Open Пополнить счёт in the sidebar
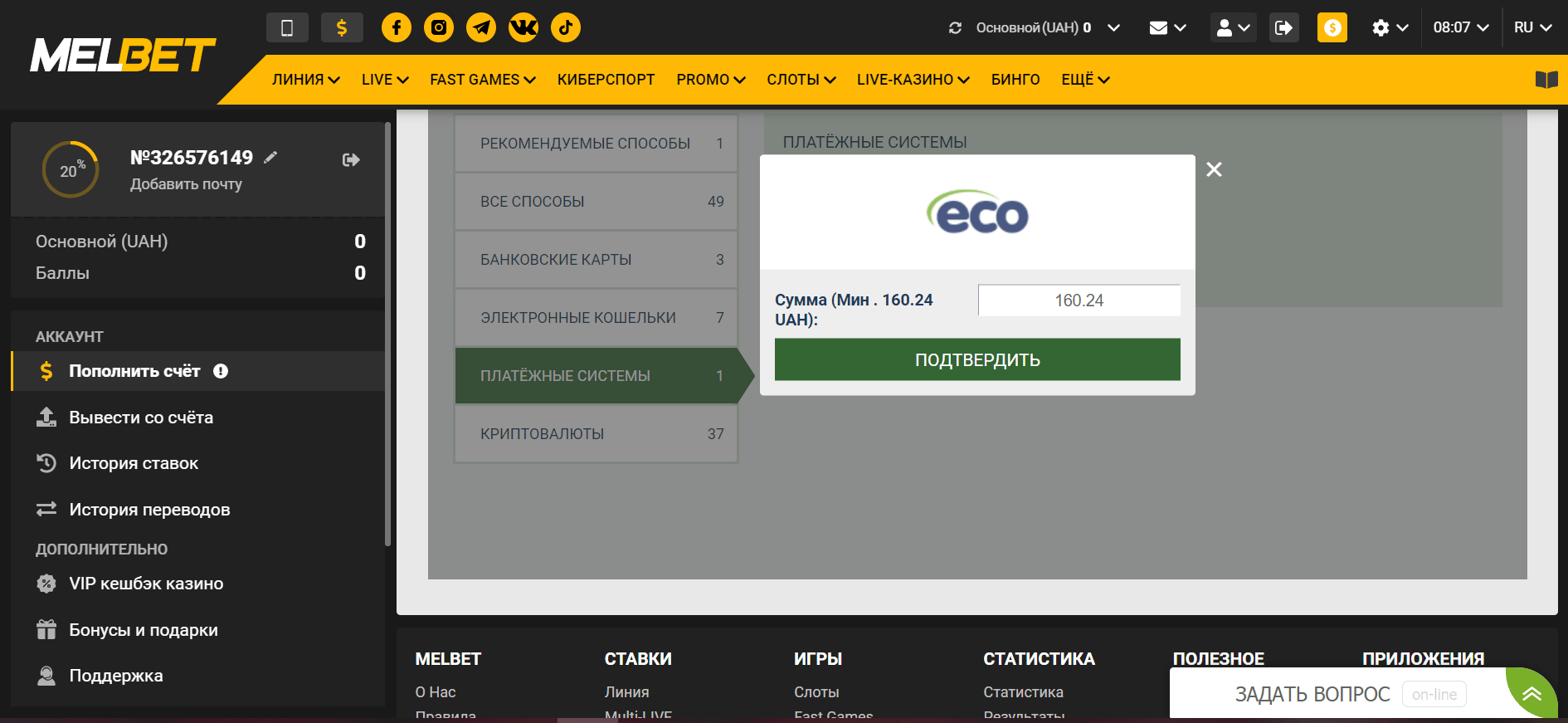 197,371
